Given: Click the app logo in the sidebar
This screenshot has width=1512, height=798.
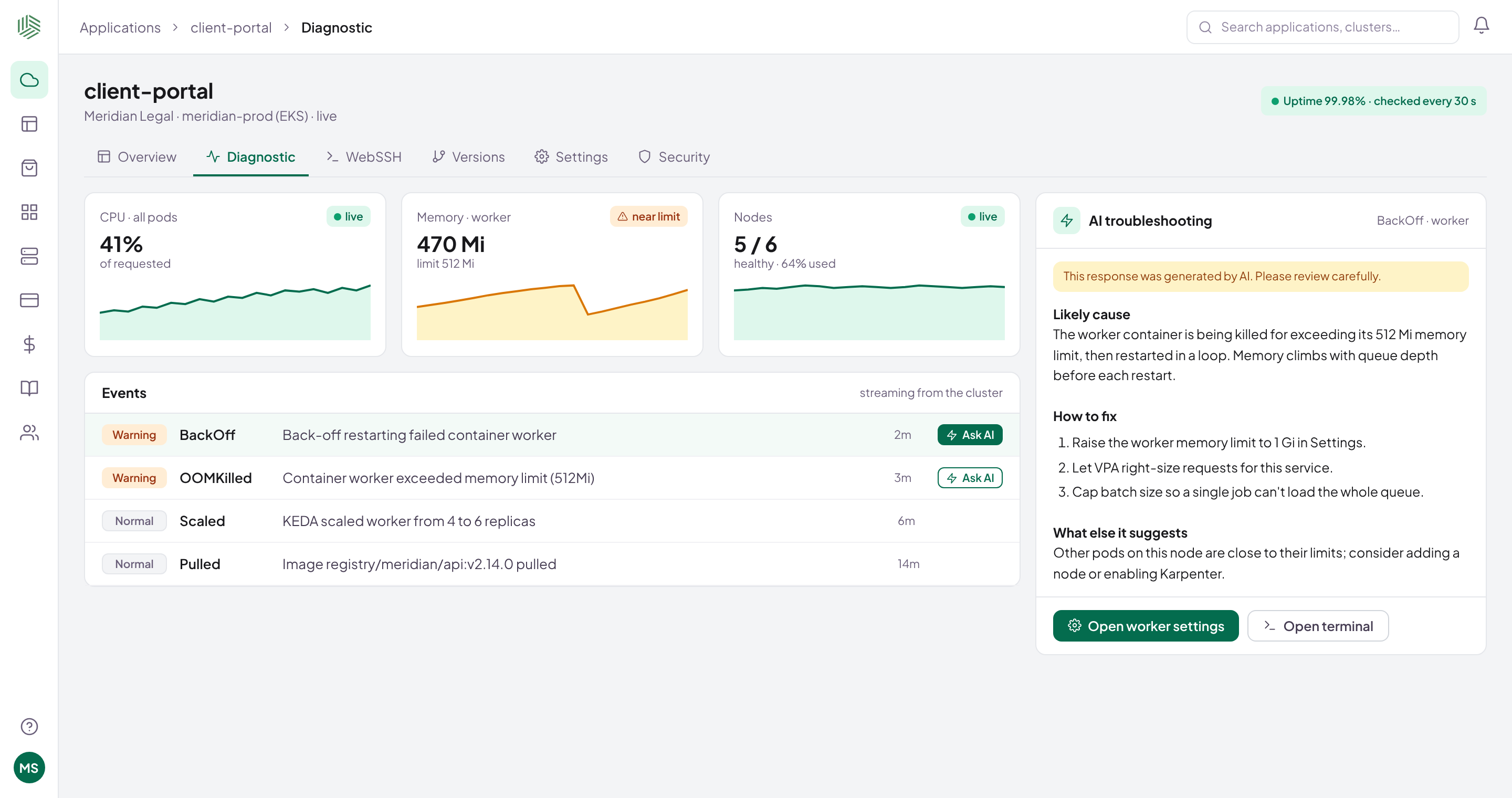Looking at the screenshot, I should click(x=29, y=27).
